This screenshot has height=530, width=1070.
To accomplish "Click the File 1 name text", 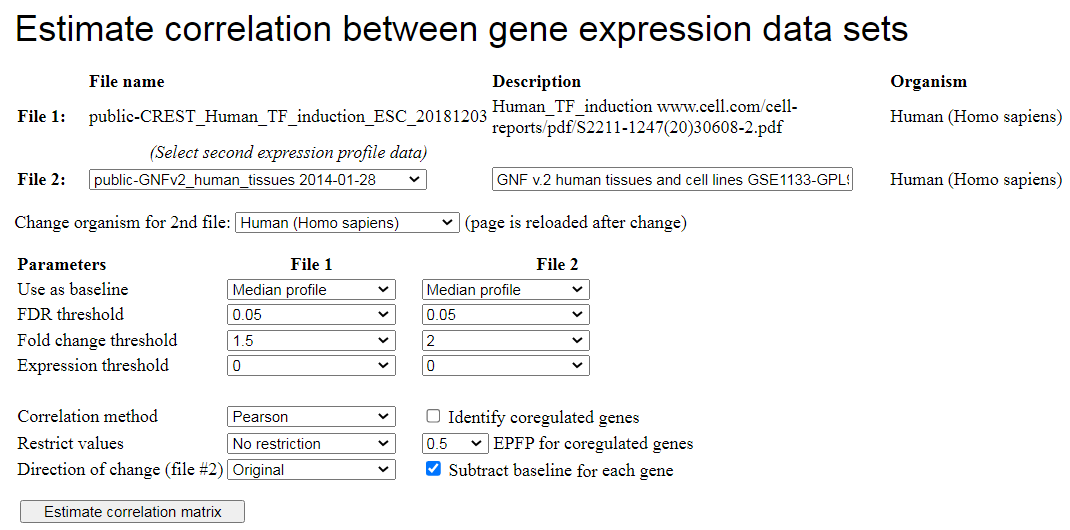I will tap(288, 117).
